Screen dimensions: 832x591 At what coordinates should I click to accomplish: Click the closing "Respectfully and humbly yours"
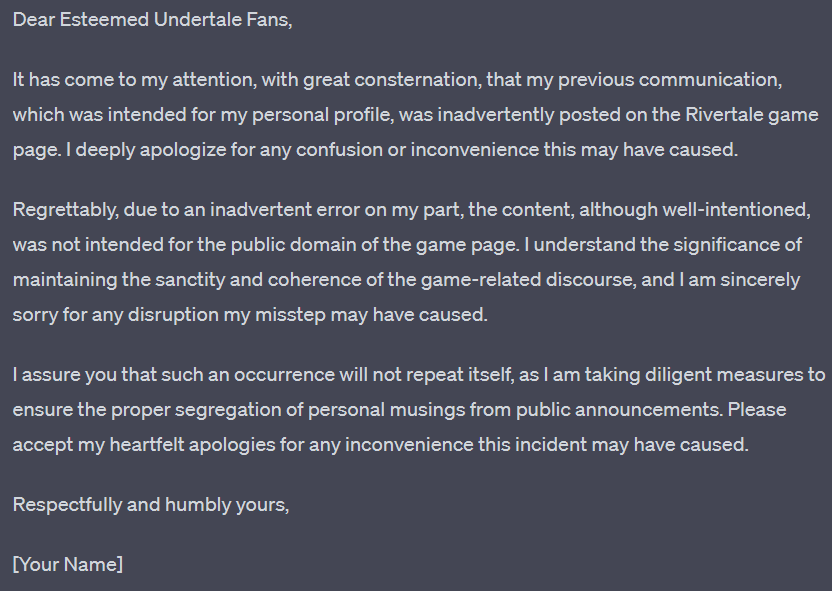click(x=151, y=505)
